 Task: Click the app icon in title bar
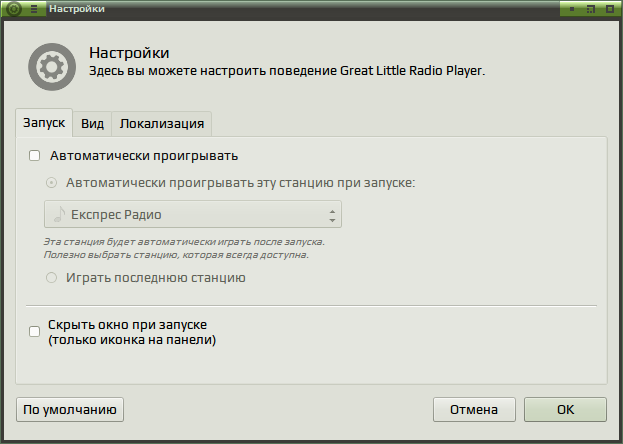click(x=14, y=8)
